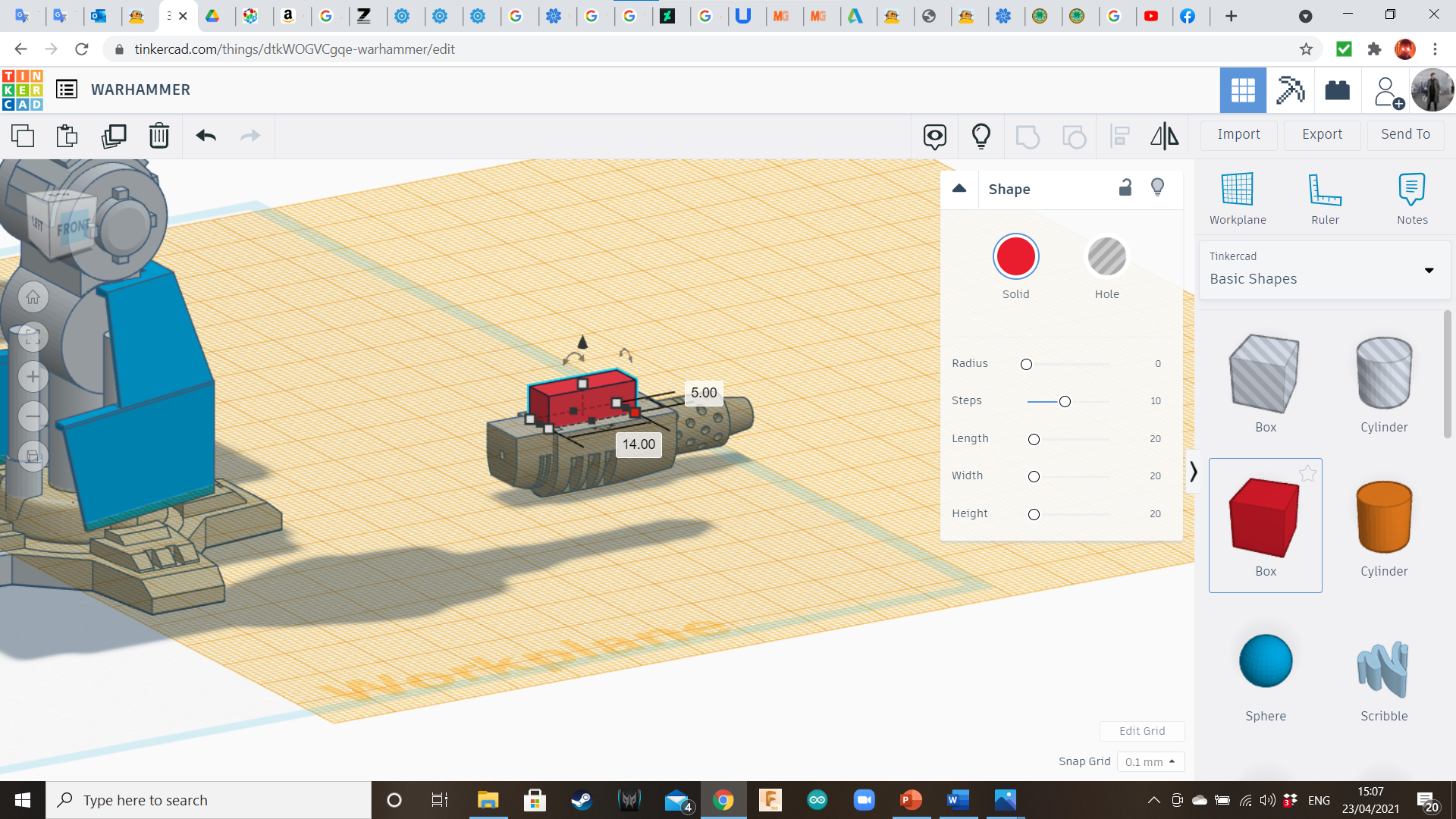Collapse the Shape panel arrow

pos(959,189)
